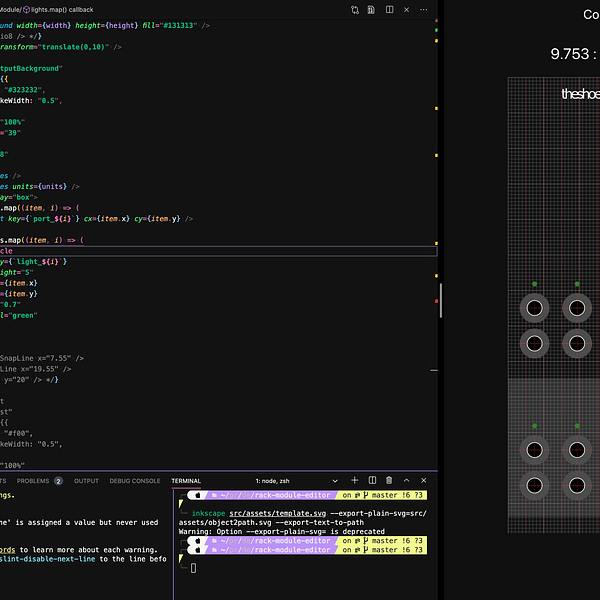Click the terminal cursor input prompt

193,568
